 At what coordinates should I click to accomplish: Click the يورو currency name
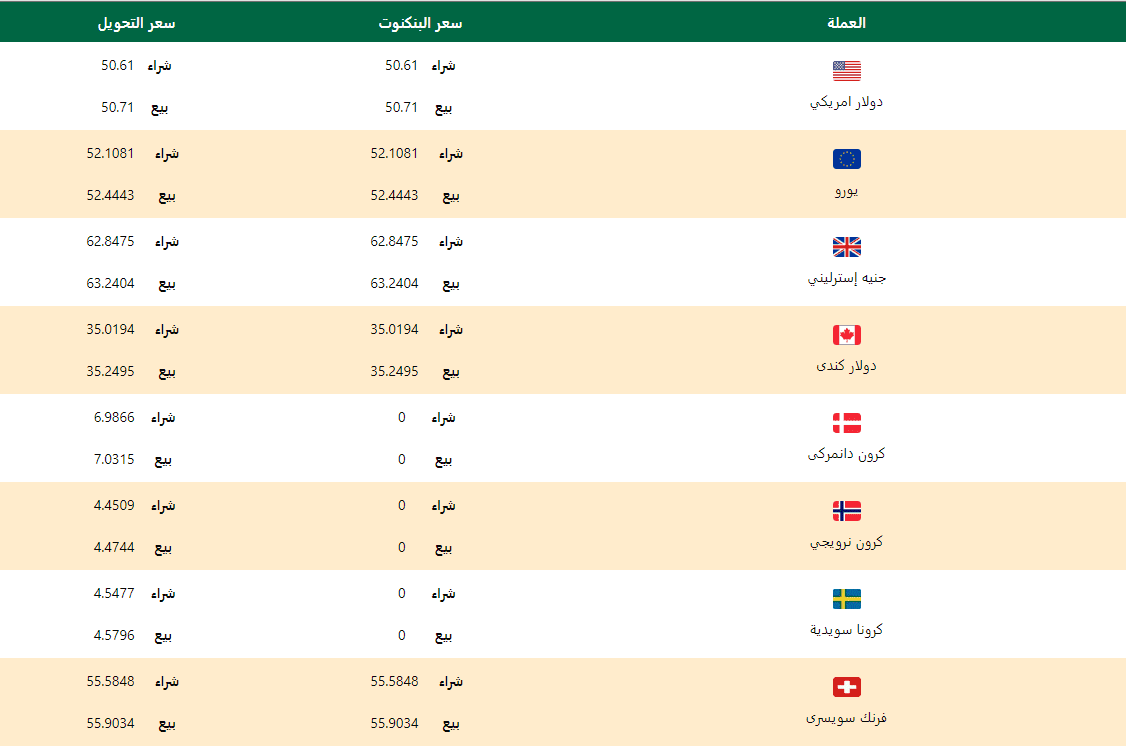coord(846,190)
